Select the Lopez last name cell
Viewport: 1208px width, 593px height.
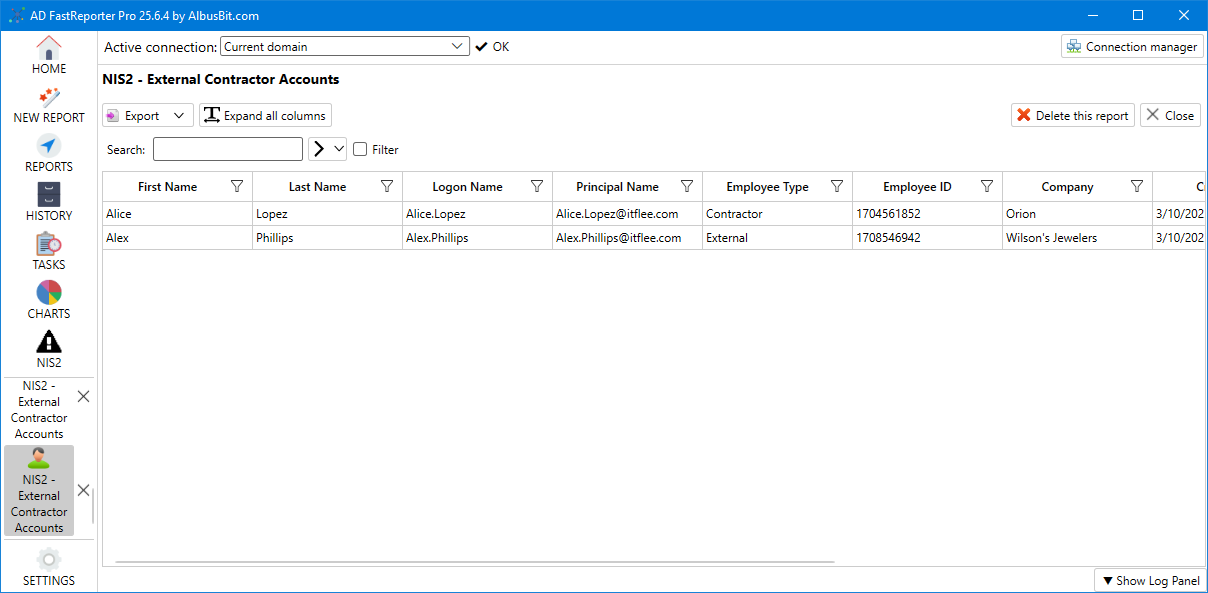[x=327, y=214]
